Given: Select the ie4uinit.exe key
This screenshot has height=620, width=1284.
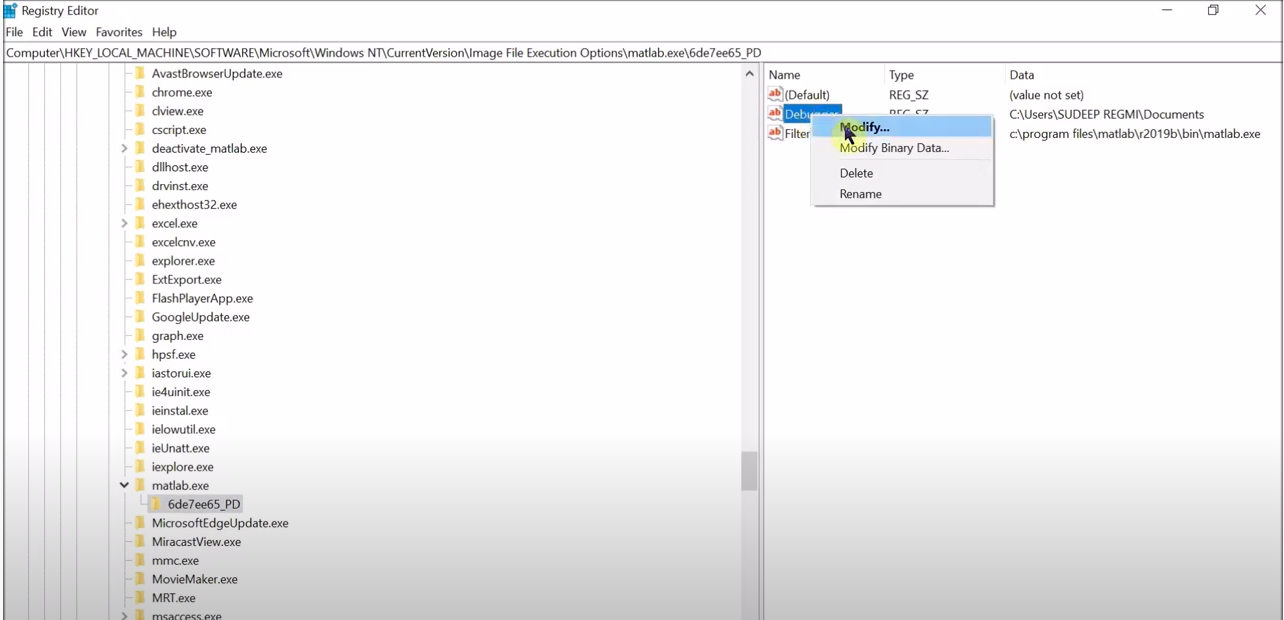Looking at the screenshot, I should pos(181,392).
